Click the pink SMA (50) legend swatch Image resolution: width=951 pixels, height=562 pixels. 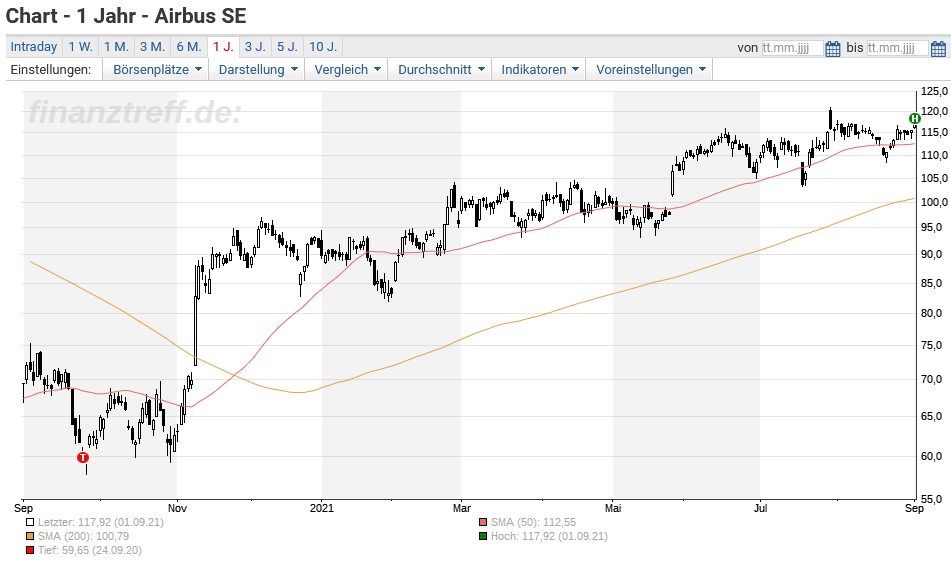pyautogui.click(x=483, y=522)
